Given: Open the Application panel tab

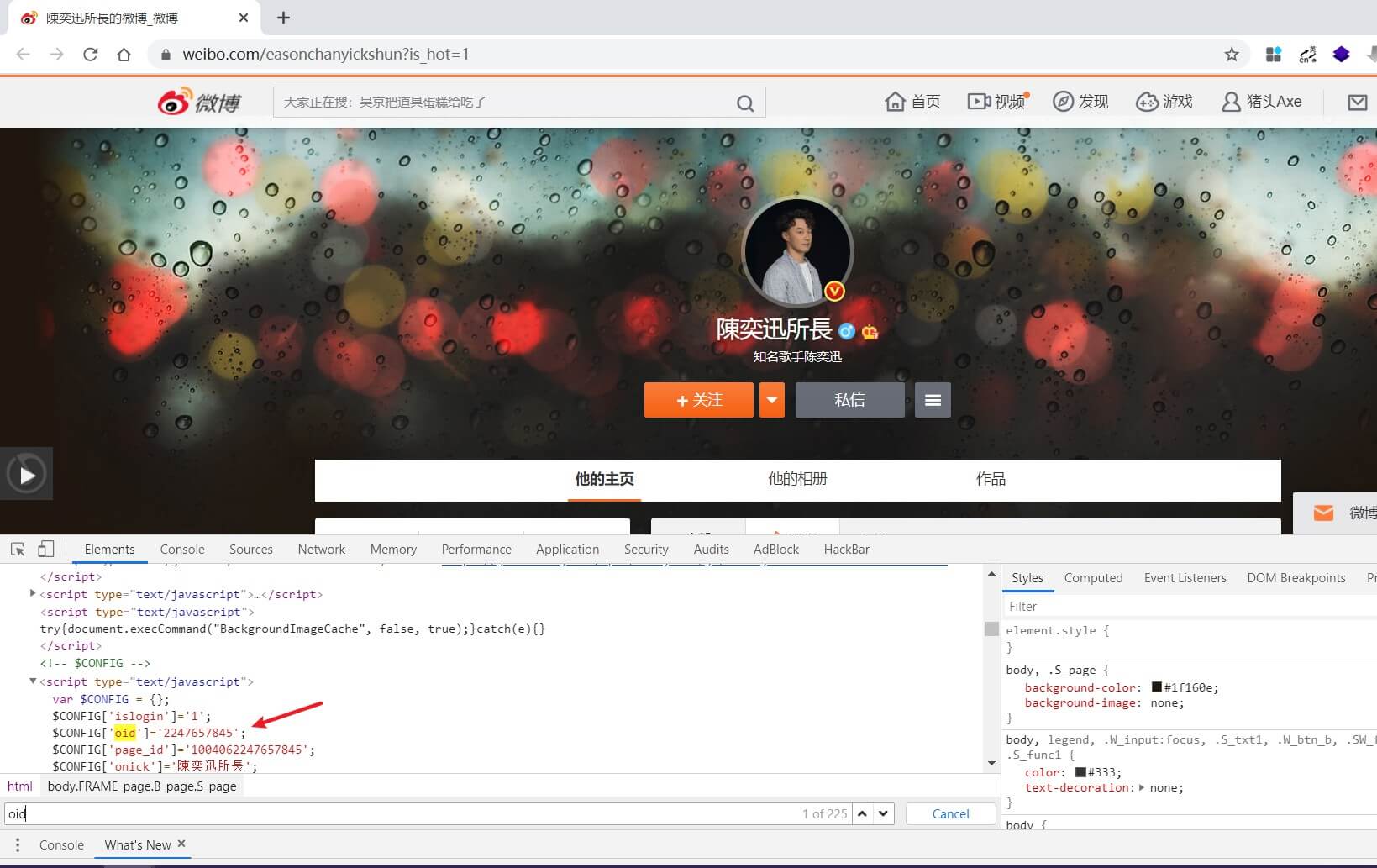Looking at the screenshot, I should click(568, 550).
